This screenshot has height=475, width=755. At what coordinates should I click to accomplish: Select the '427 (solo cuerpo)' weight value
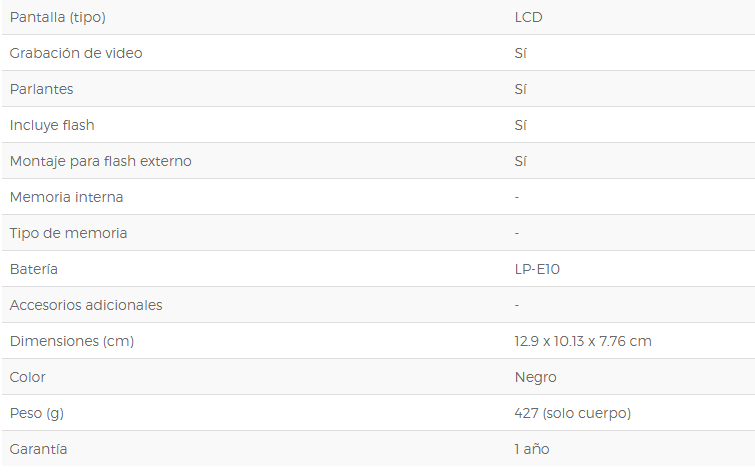(573, 413)
